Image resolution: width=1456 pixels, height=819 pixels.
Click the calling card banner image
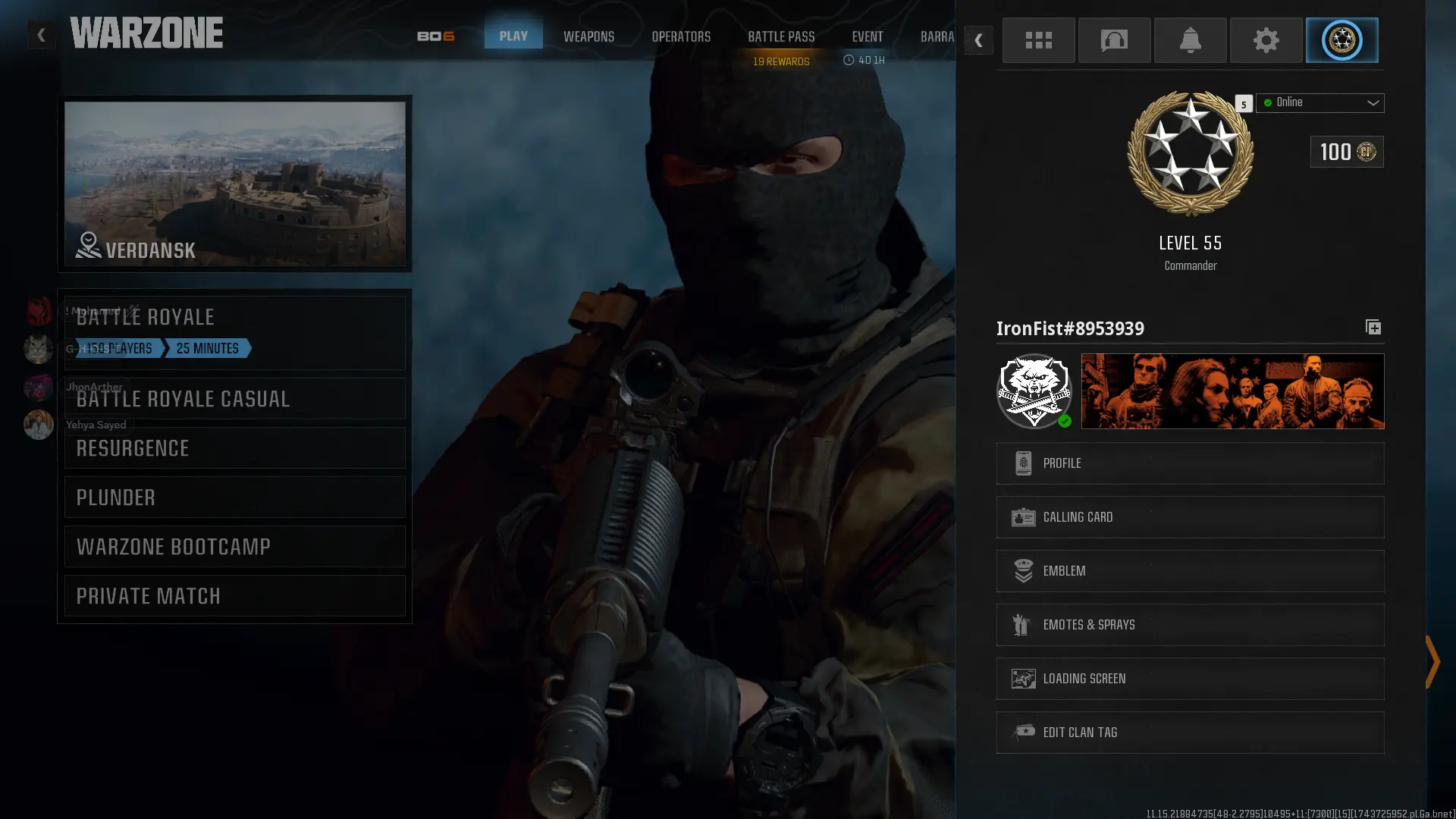click(x=1232, y=391)
